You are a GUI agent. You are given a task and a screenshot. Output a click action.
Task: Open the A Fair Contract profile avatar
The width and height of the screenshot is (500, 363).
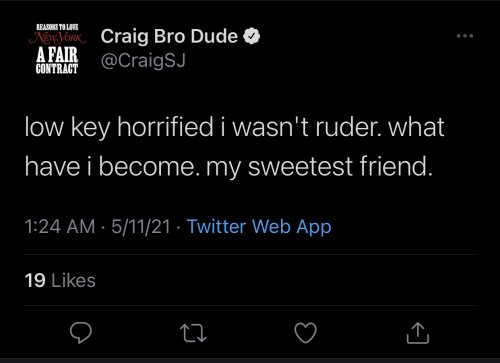click(57, 49)
